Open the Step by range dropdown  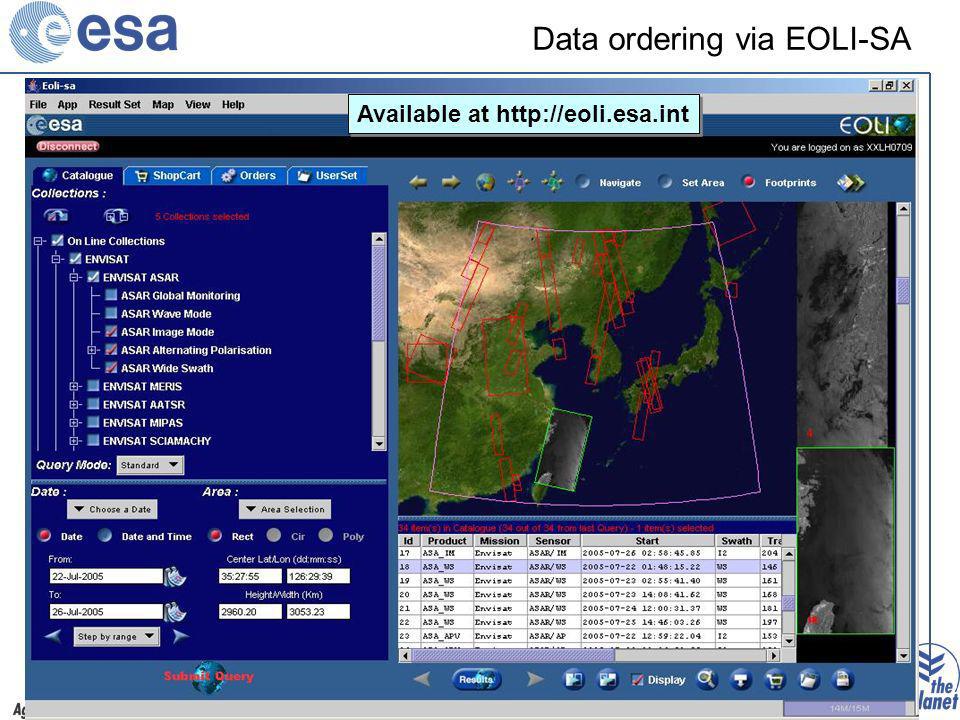click(116, 637)
